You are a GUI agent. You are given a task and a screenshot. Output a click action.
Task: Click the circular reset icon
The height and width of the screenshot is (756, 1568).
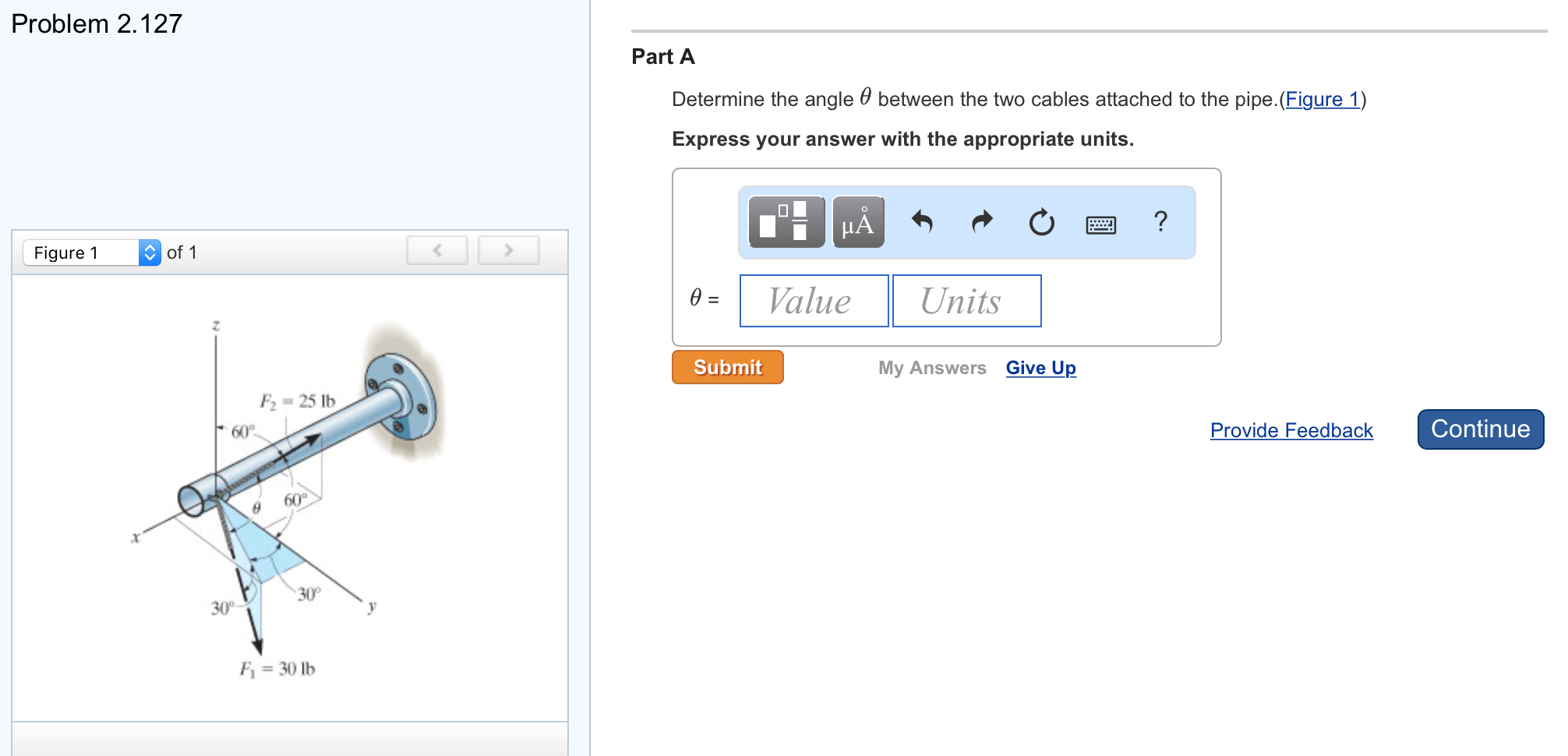click(x=1042, y=222)
